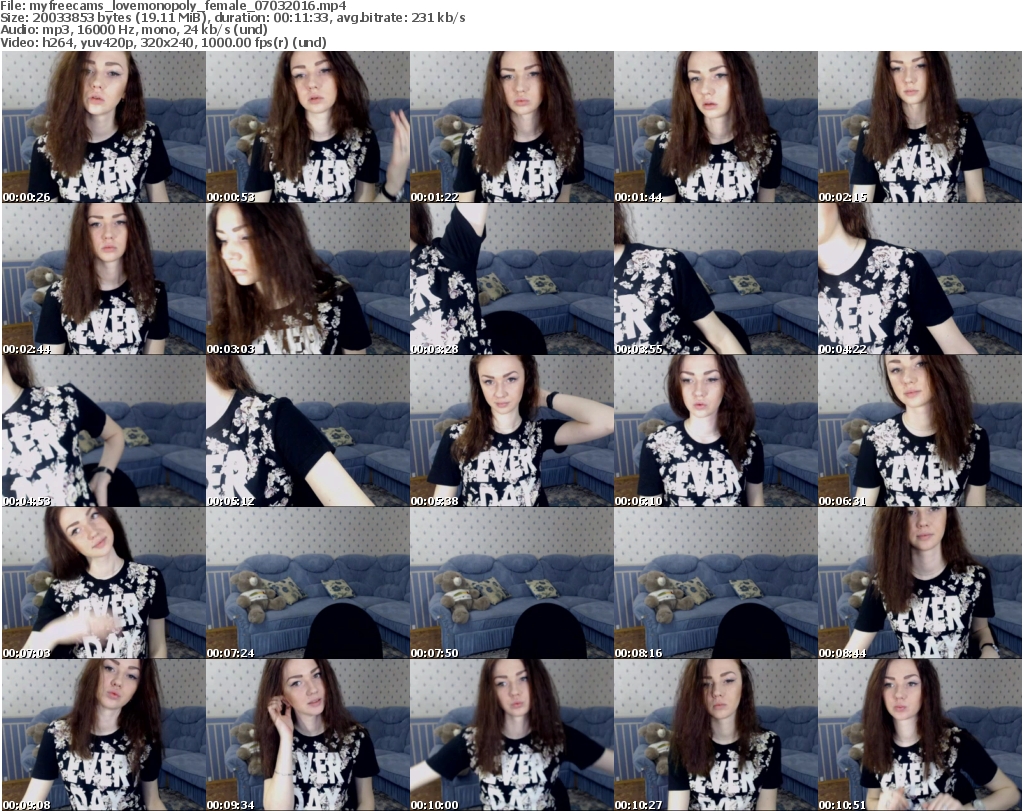Image resolution: width=1024 pixels, height=811 pixels.
Task: Open the last thumbnail at 00:10:51
Action: (920, 735)
